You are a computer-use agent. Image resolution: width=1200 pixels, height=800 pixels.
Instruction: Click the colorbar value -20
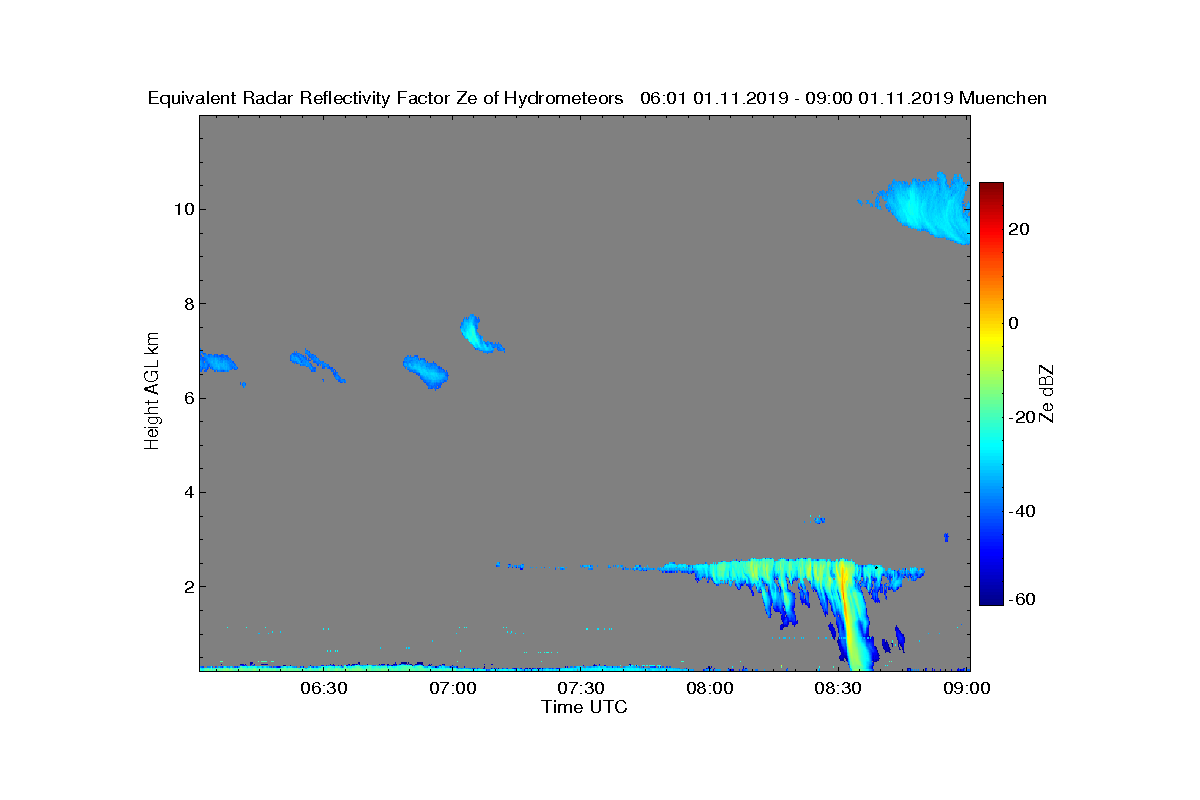(1021, 417)
